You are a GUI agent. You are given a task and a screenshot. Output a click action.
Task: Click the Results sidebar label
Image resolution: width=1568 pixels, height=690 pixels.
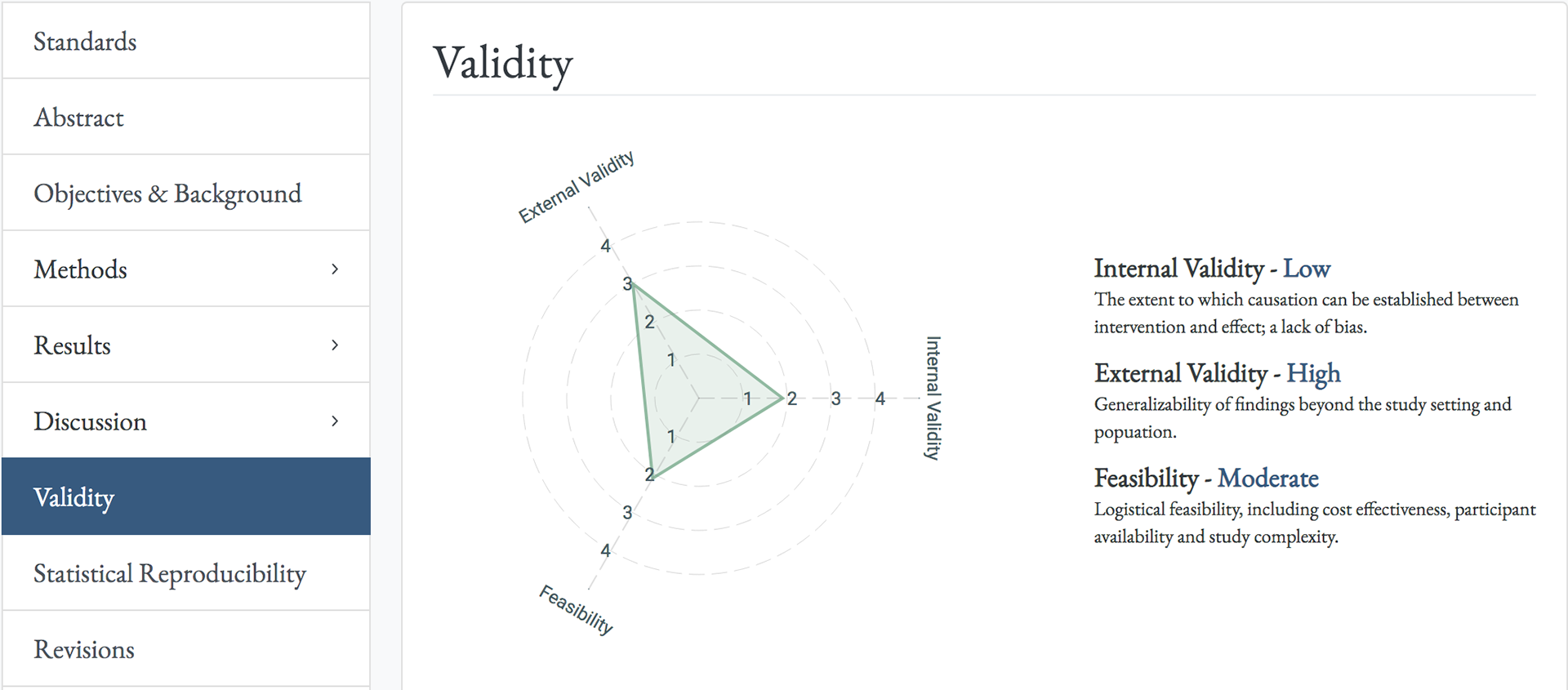pos(72,345)
